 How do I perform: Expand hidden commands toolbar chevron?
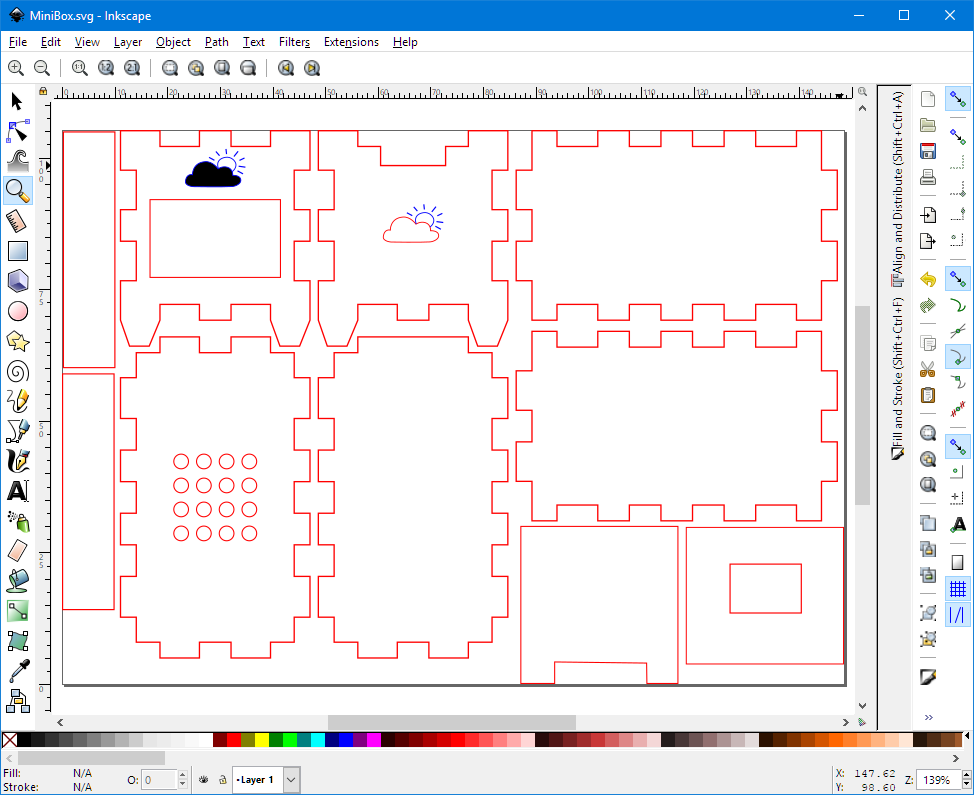tap(928, 717)
